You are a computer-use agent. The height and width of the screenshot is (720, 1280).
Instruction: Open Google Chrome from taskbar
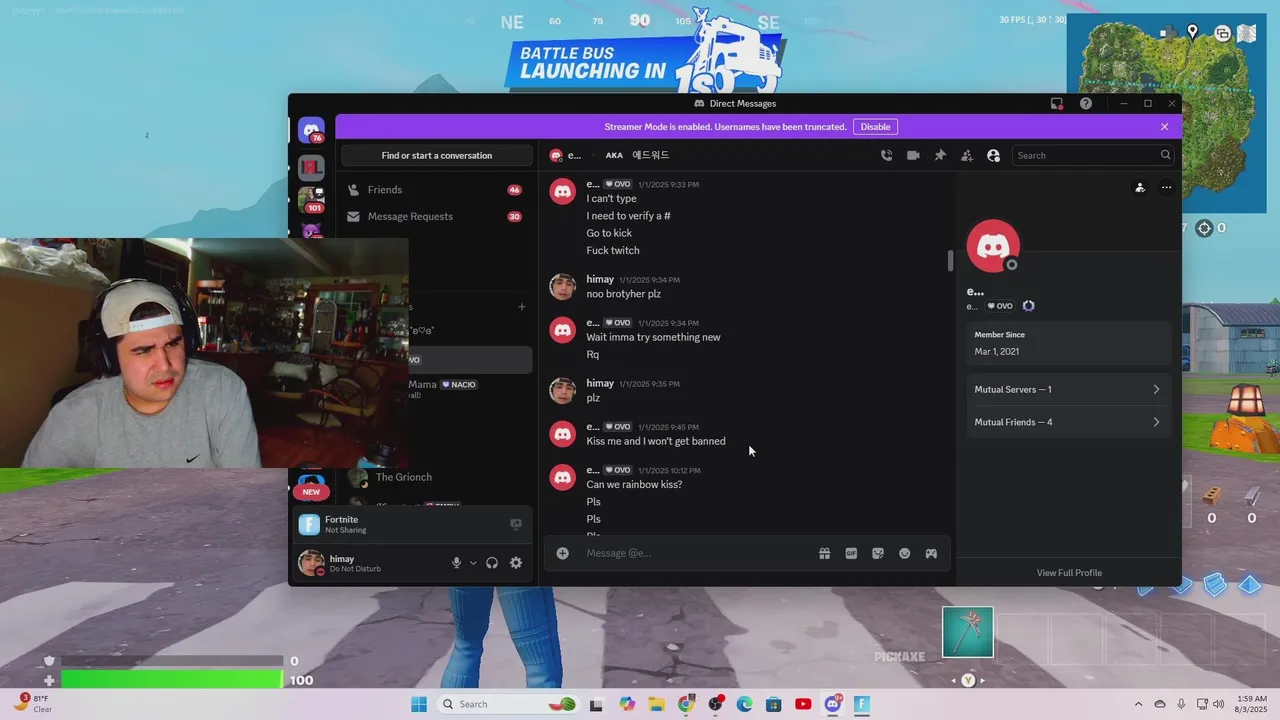[686, 704]
